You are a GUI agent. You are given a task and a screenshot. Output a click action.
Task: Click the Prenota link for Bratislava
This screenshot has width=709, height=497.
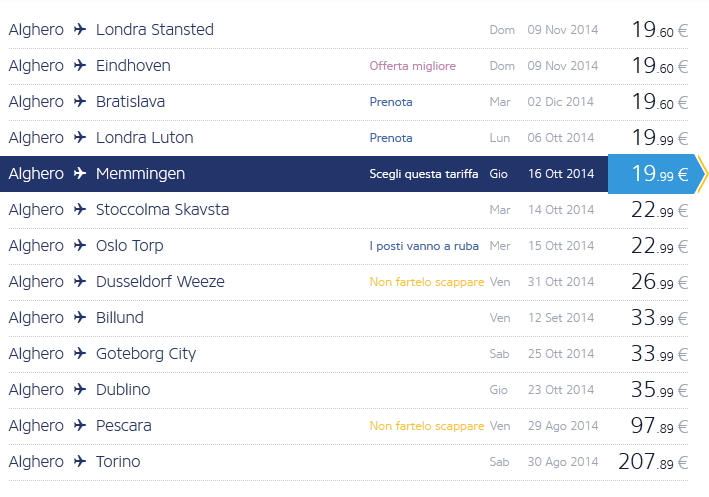(x=391, y=102)
